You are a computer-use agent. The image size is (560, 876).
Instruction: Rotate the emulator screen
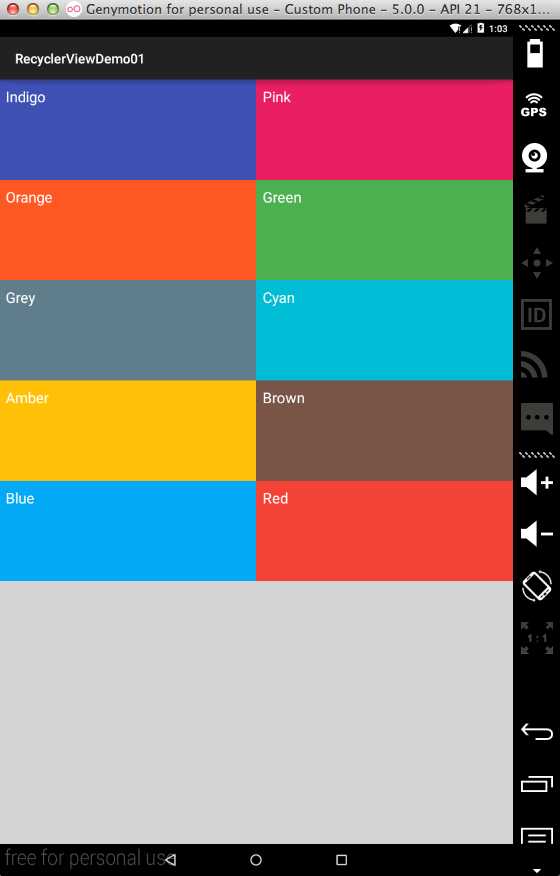[537, 586]
